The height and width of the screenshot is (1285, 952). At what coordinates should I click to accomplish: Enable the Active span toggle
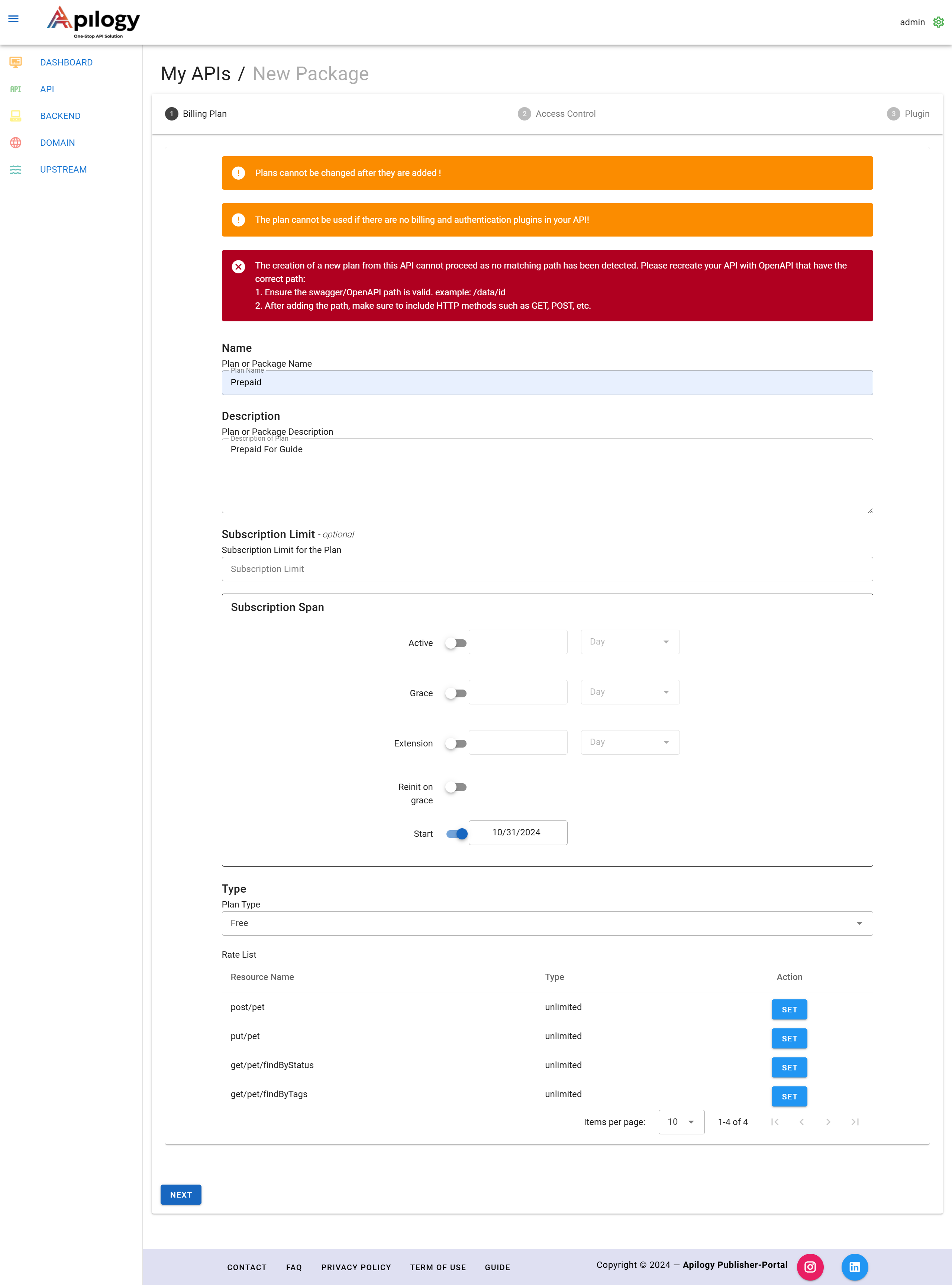click(x=456, y=643)
